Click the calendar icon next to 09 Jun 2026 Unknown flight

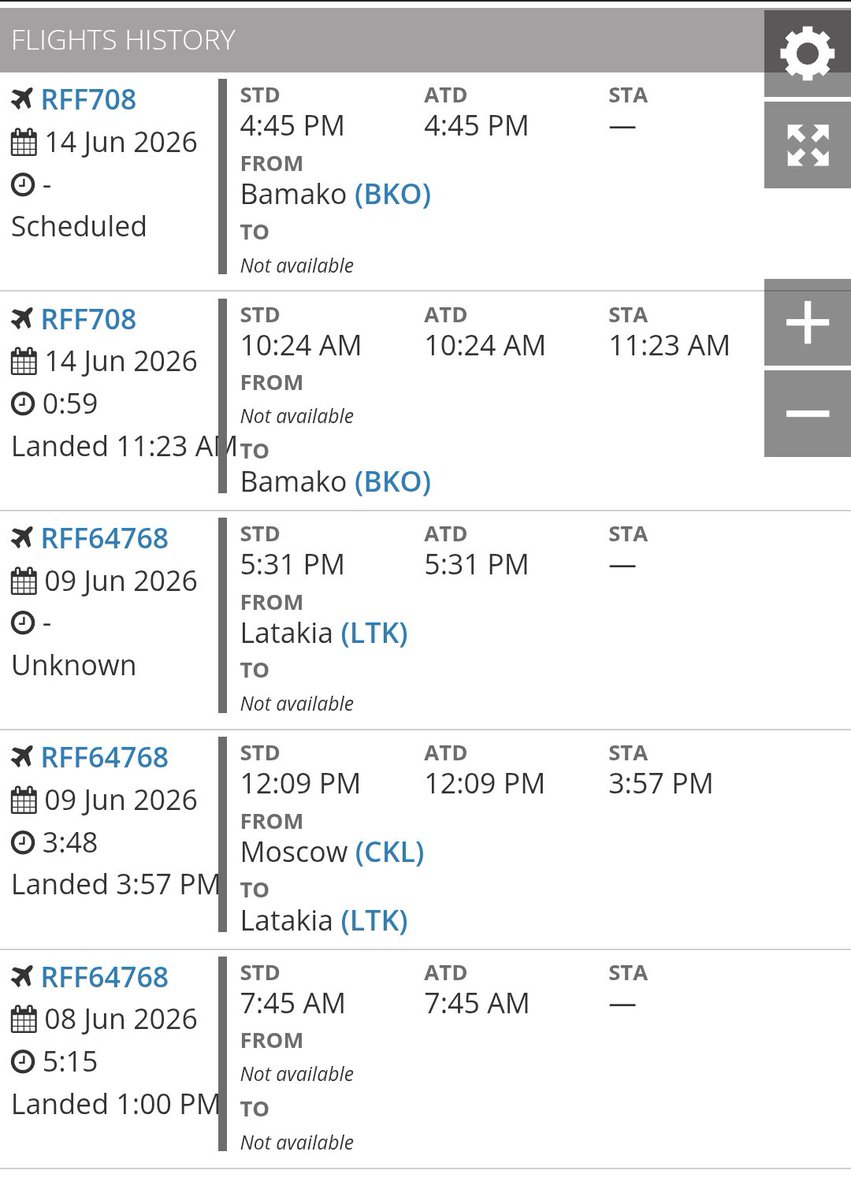23,581
